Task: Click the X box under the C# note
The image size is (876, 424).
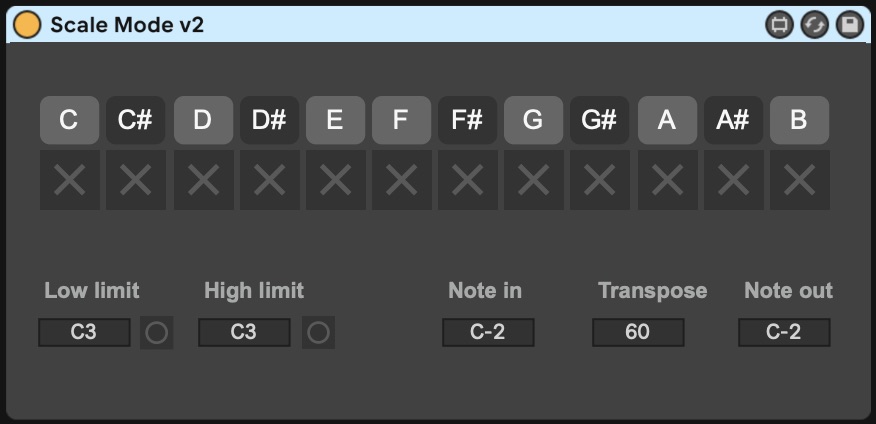Action: (x=135, y=180)
